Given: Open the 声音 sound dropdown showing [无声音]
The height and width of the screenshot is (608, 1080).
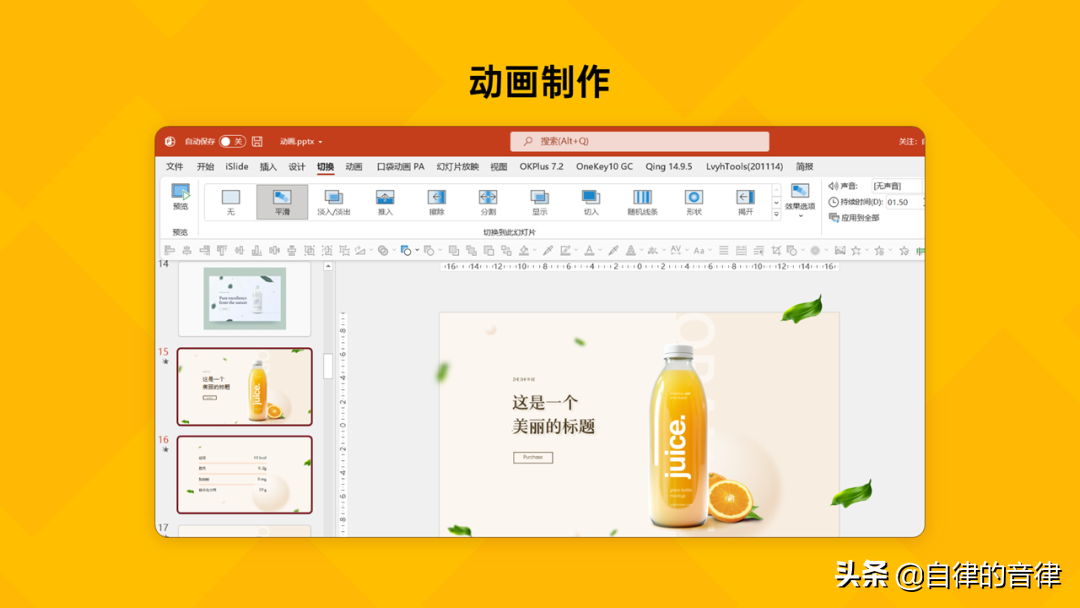Looking at the screenshot, I should click(x=896, y=186).
